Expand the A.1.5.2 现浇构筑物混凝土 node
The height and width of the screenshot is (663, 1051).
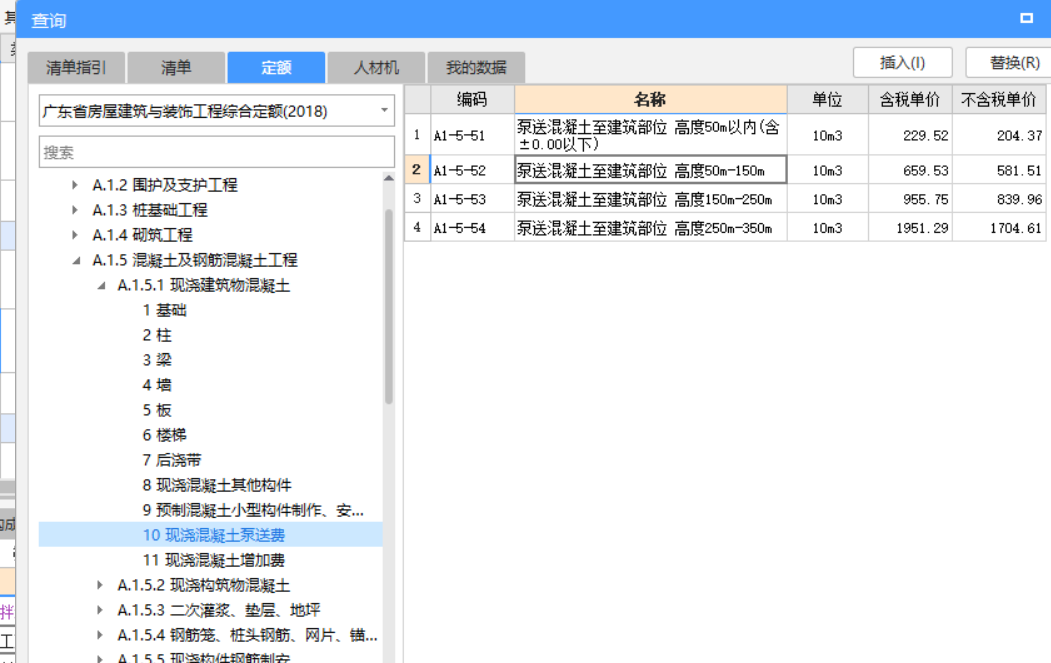point(100,585)
